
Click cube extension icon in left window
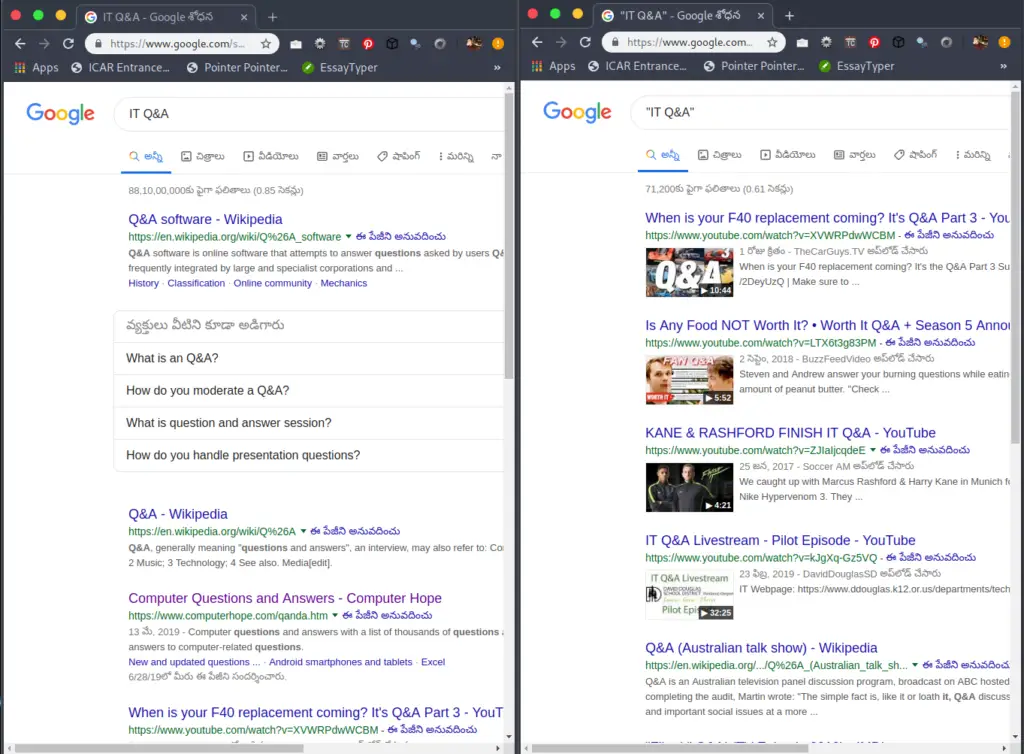392,44
